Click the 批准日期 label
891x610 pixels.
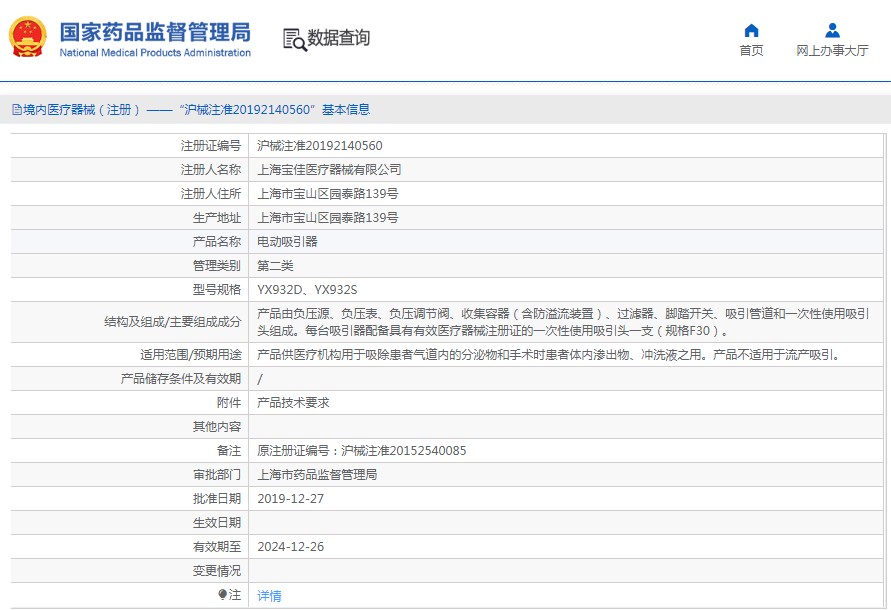(216, 499)
